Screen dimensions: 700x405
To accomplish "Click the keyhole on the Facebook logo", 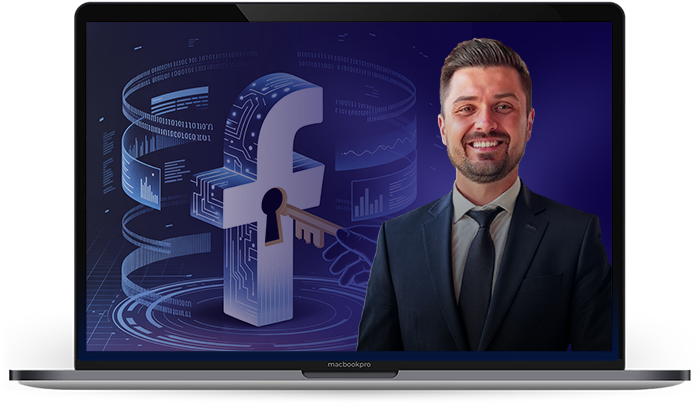I will (273, 217).
